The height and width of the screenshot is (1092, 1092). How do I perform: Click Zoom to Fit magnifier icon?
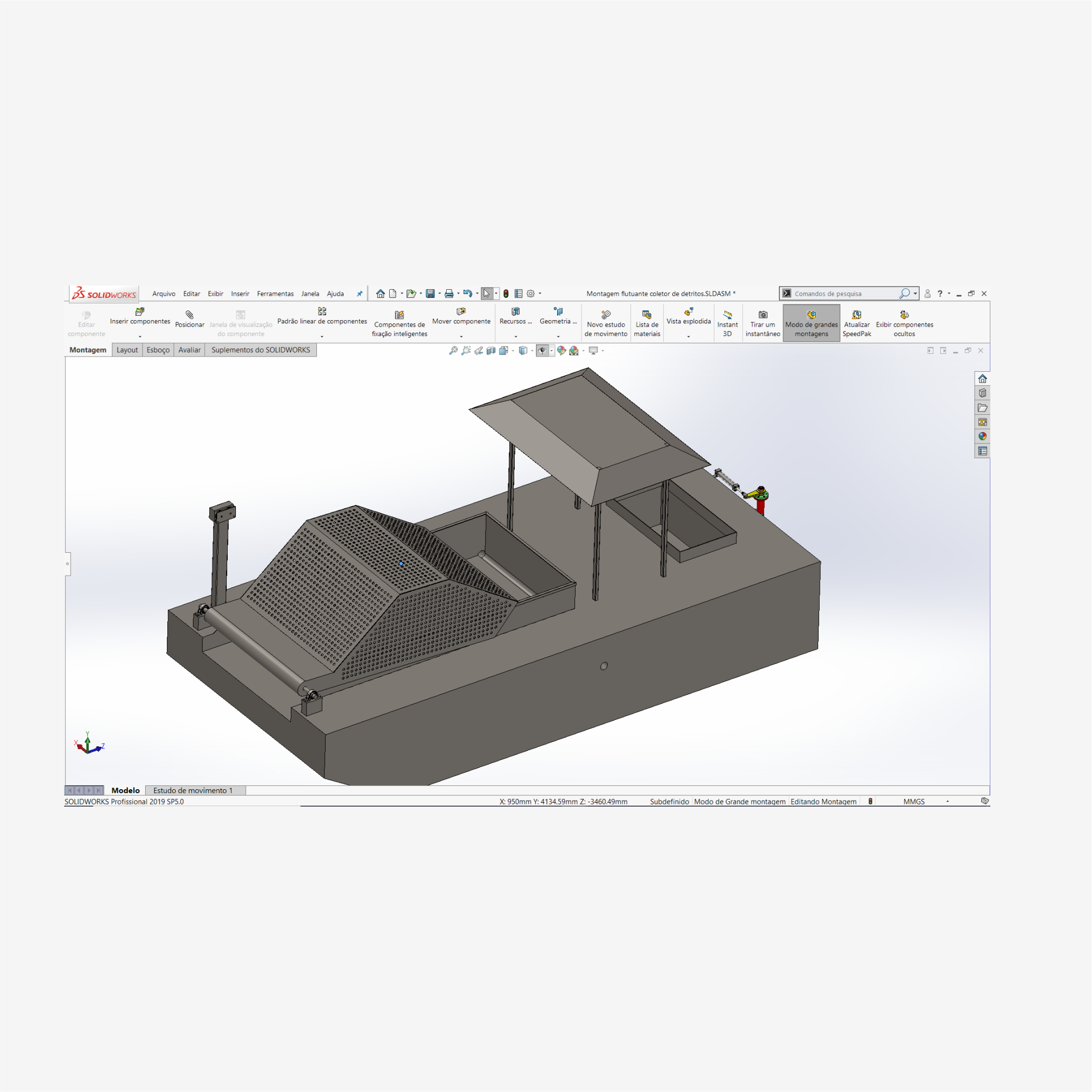(x=453, y=351)
